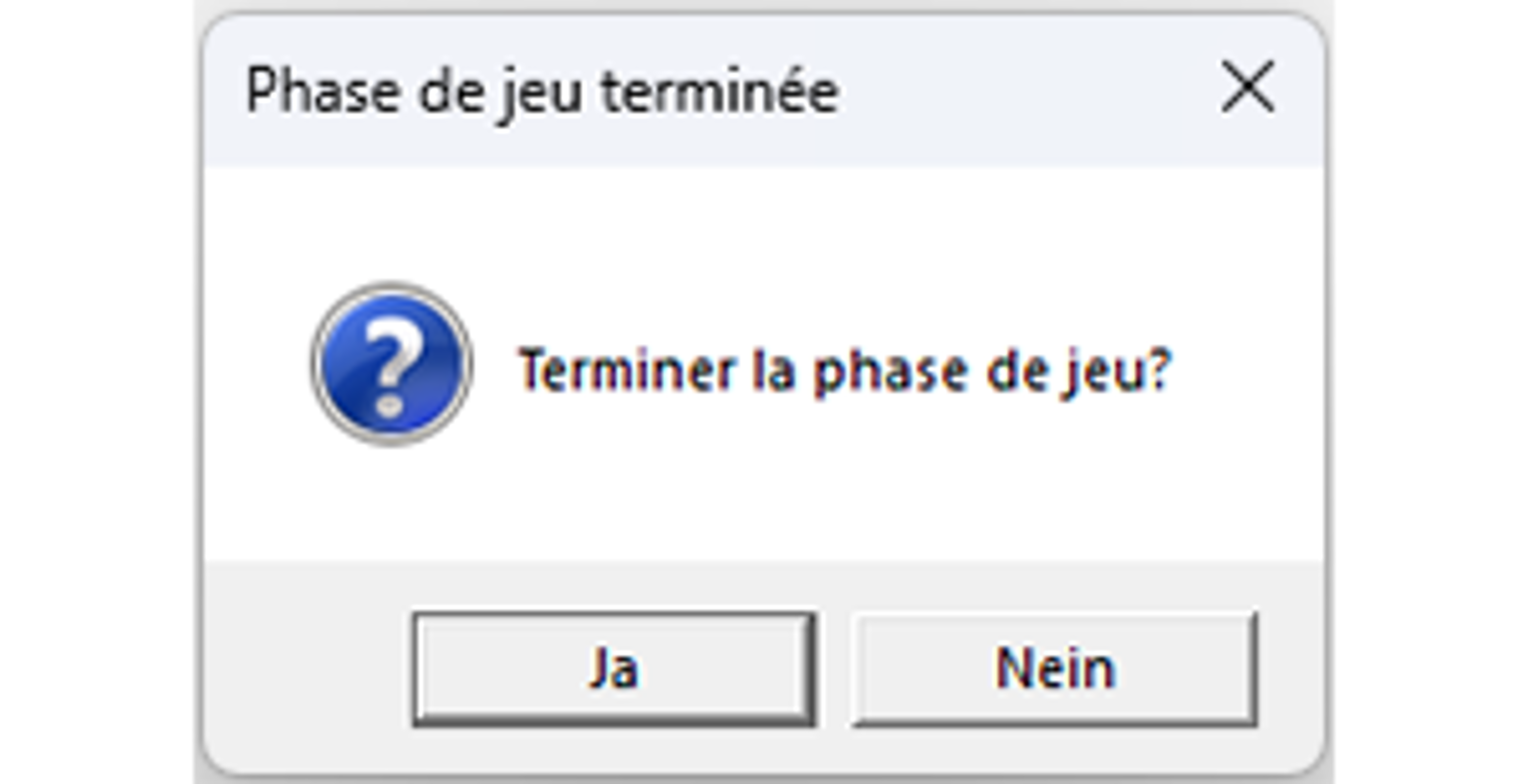
Task: Click the Terminer la phase de jeu text
Action: tap(844, 371)
